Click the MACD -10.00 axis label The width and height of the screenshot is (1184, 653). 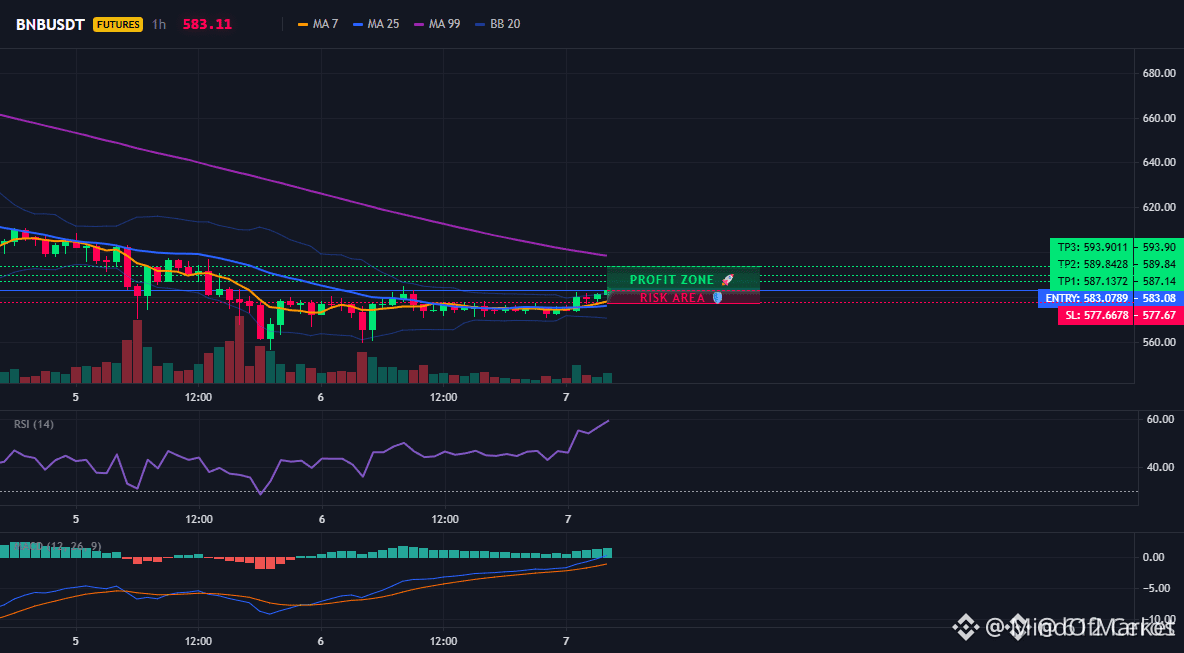point(1158,618)
